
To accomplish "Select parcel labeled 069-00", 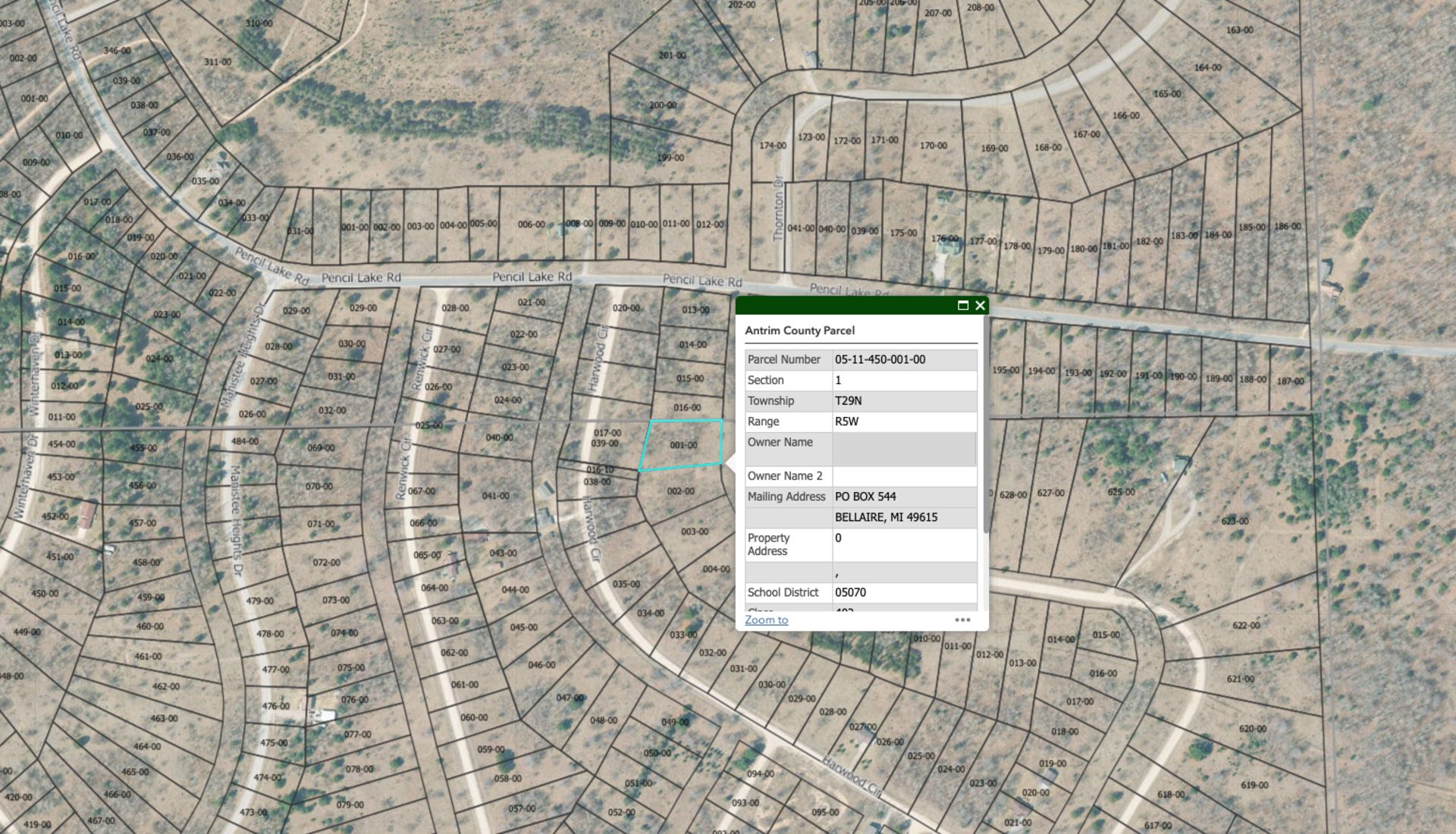I will [321, 448].
